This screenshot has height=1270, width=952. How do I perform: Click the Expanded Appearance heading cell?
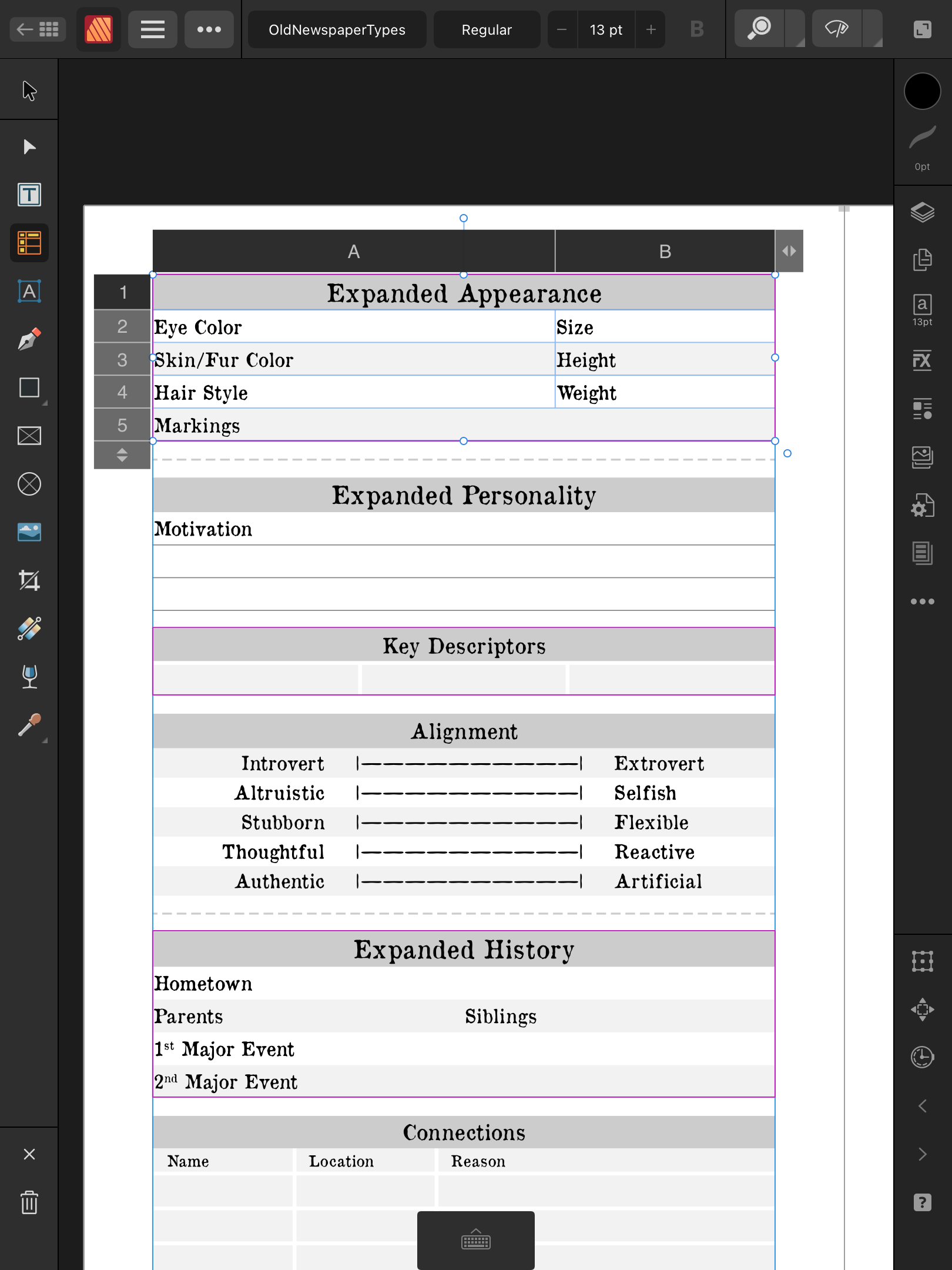click(464, 293)
